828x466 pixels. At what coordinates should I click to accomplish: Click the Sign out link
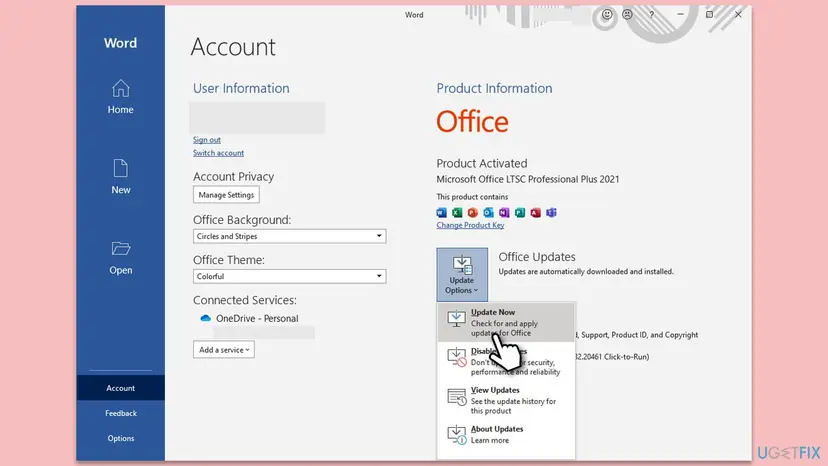206,139
